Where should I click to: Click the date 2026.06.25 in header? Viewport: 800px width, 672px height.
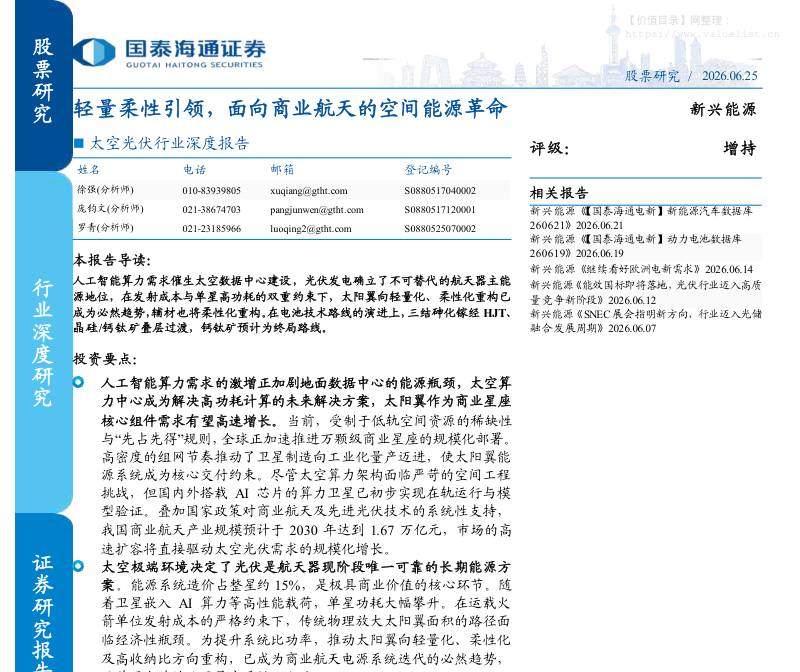[730, 76]
